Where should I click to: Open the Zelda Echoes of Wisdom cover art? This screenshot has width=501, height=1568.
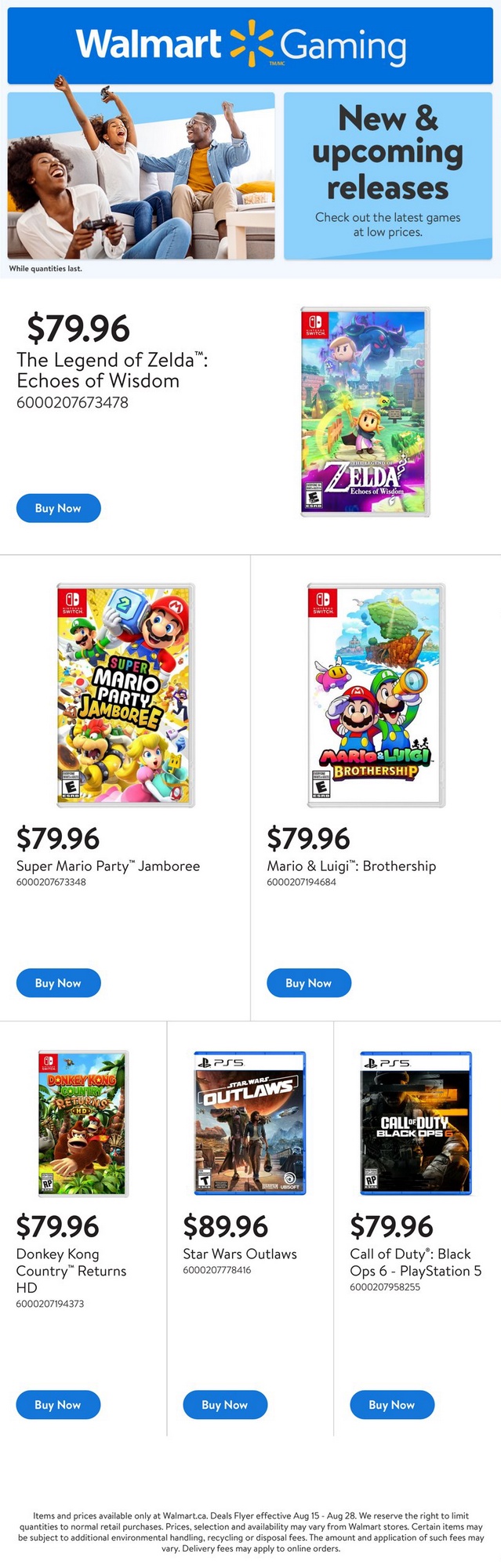click(365, 412)
